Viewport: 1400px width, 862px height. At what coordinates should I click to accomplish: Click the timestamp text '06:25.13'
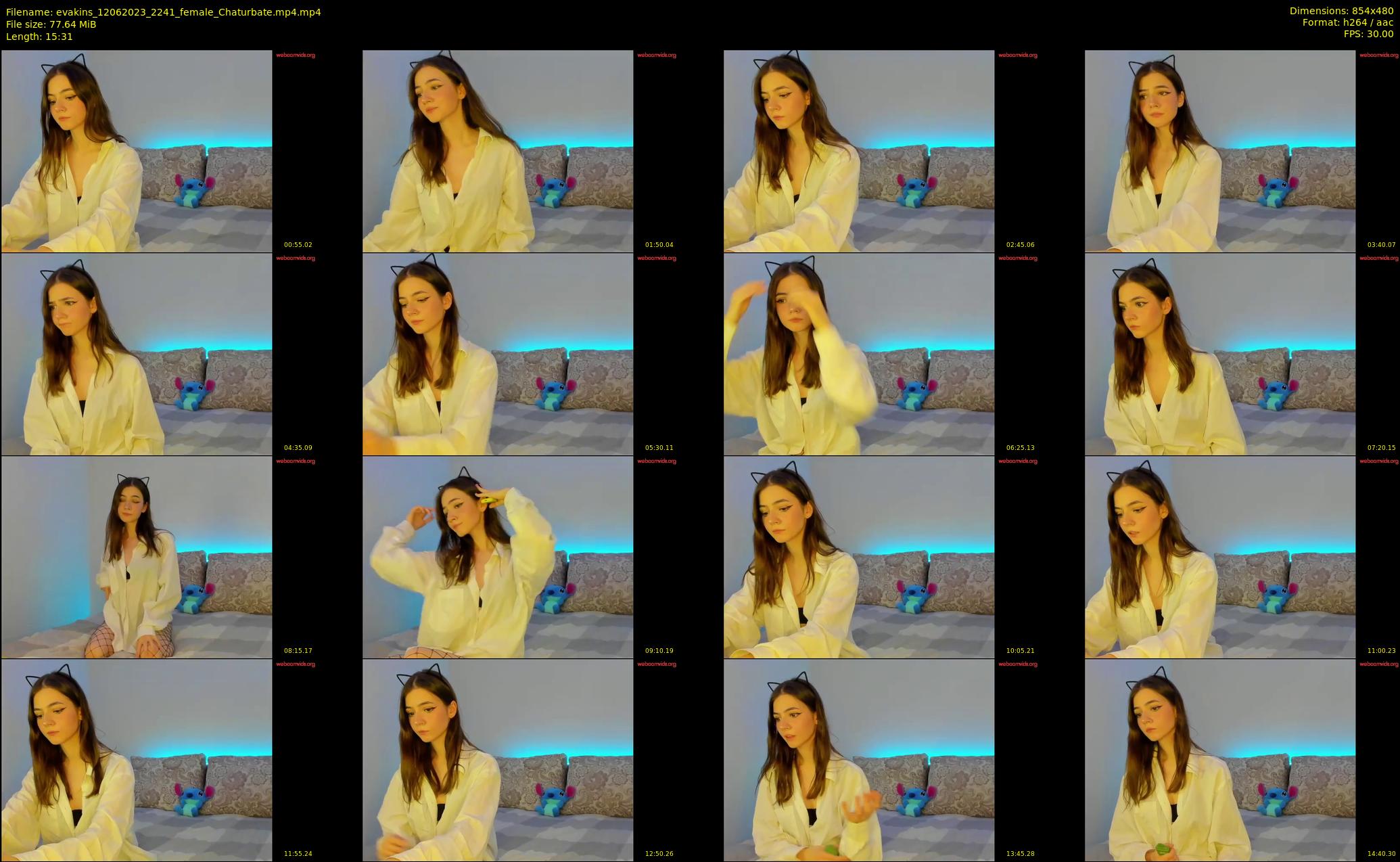1021,448
